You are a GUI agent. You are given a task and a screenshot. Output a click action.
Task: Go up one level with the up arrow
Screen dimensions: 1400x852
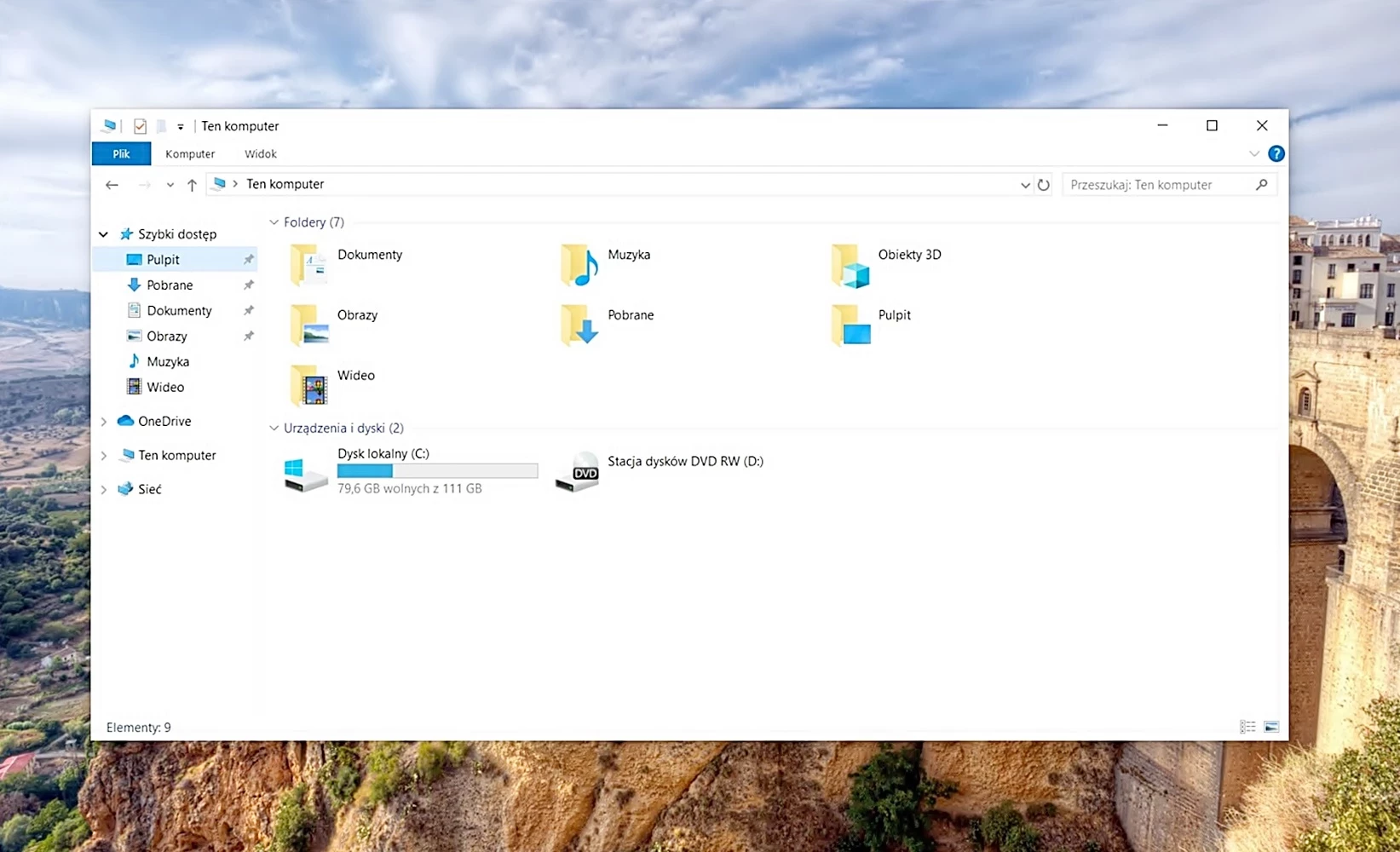[x=192, y=185]
